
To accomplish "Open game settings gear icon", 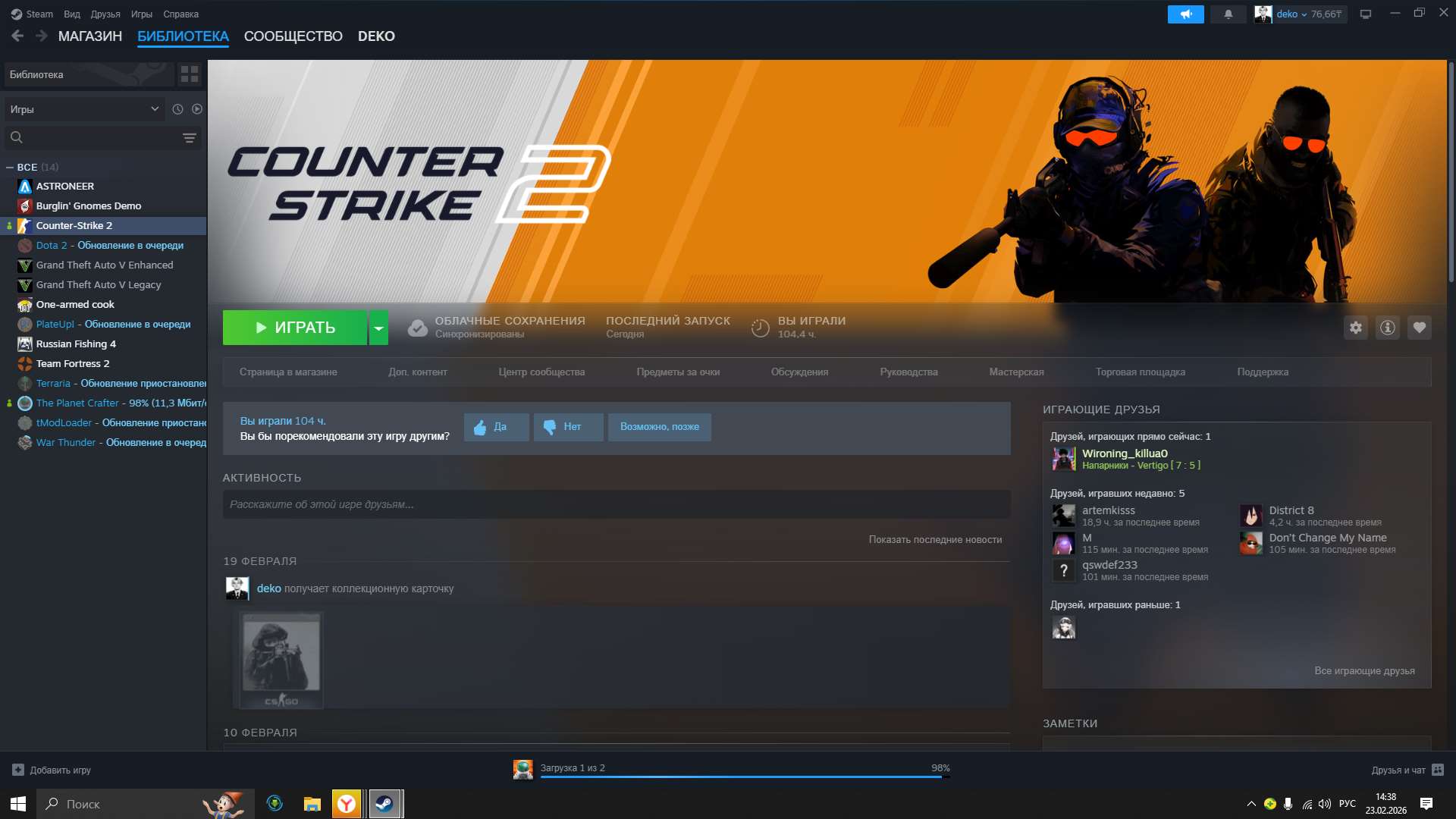I will point(1355,328).
